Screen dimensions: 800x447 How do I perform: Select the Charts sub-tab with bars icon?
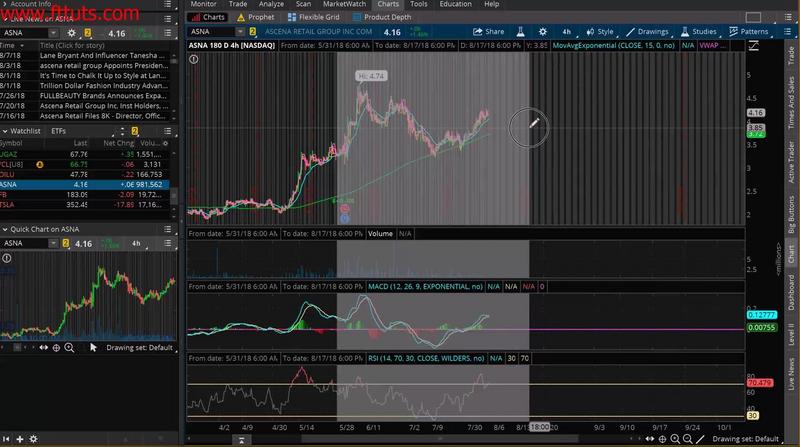(x=208, y=17)
